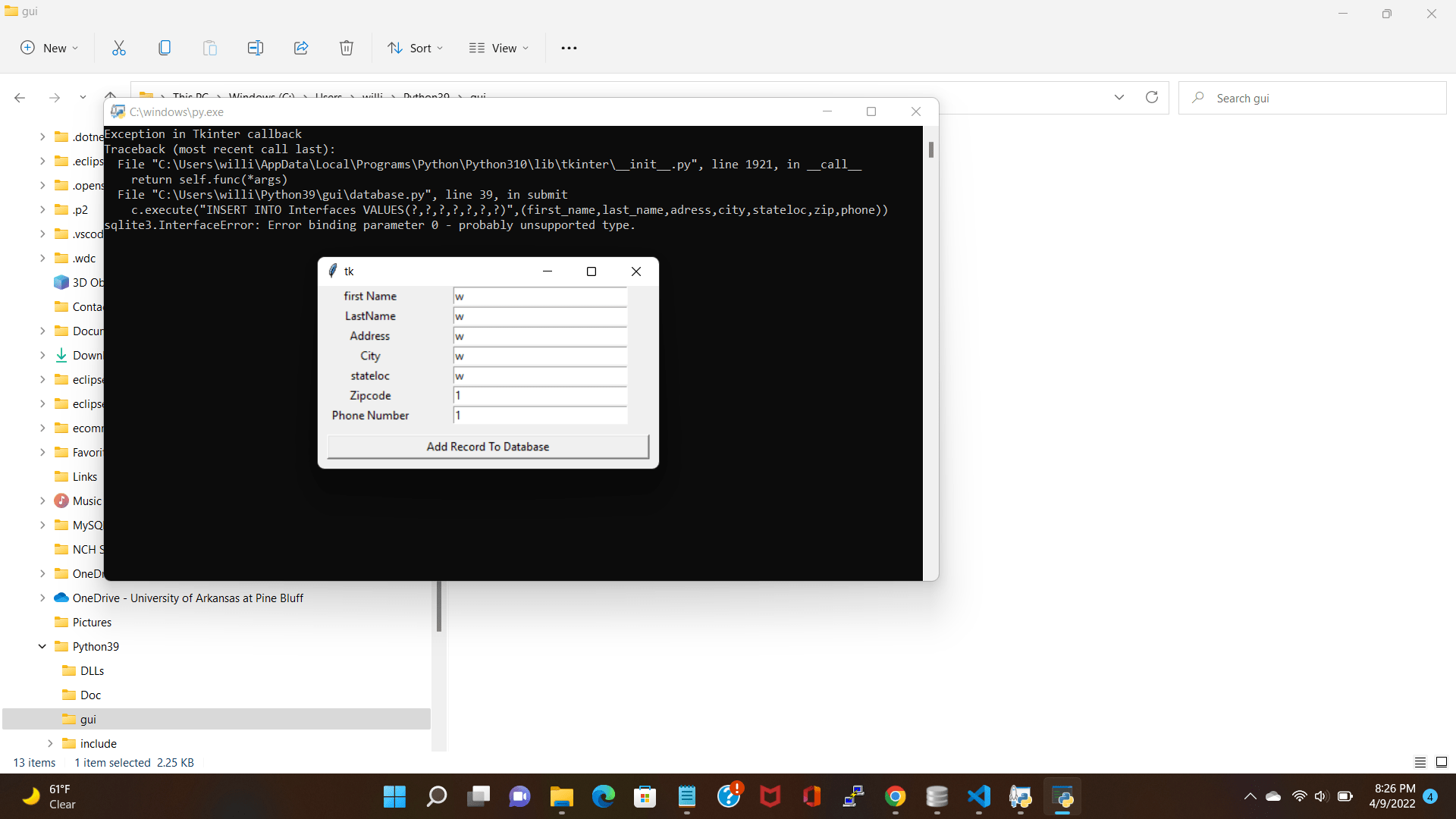Click the Cut scissors icon in toolbar
The height and width of the screenshot is (819, 1456).
[119, 48]
